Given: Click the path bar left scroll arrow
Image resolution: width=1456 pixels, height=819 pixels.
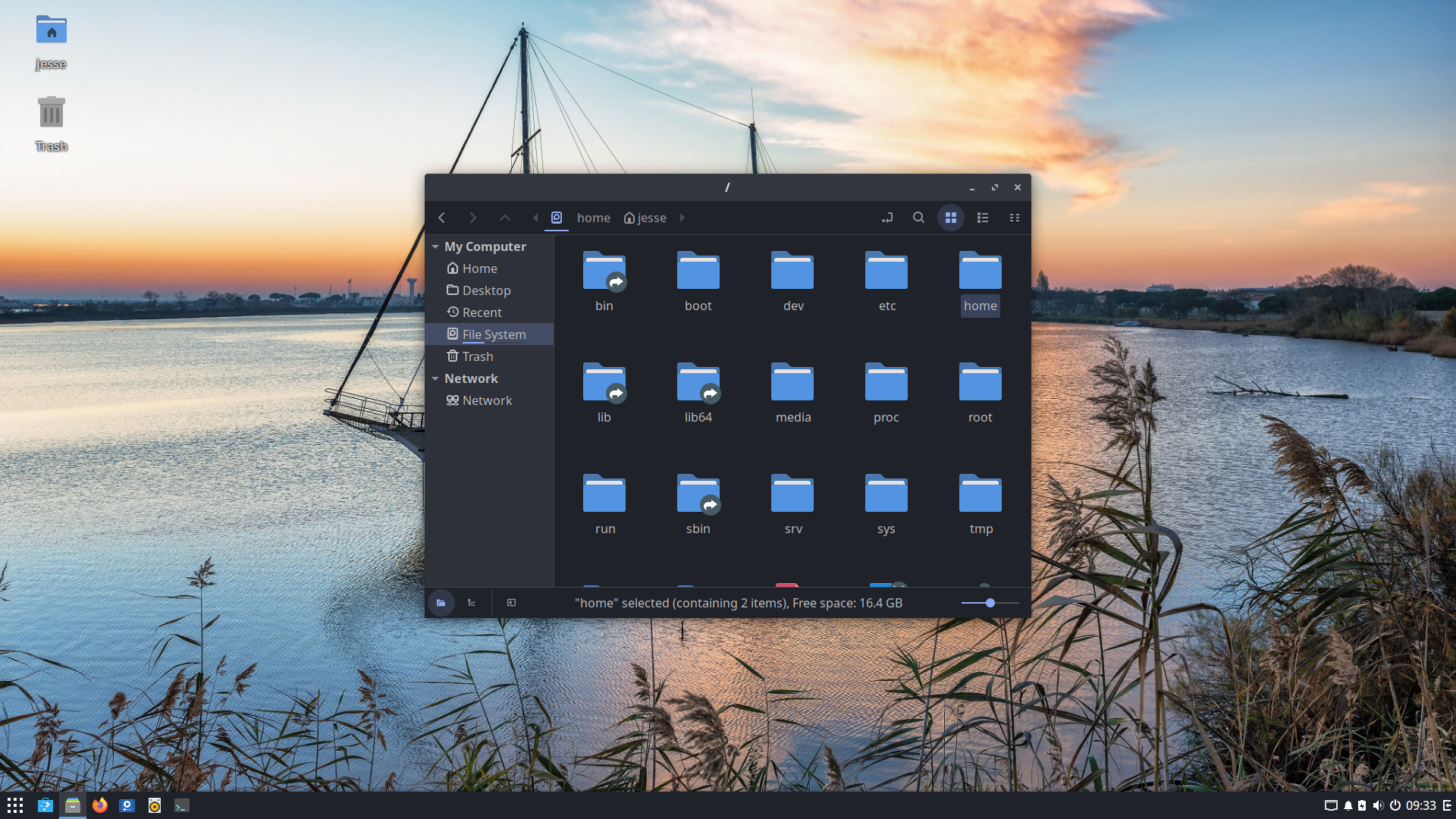Looking at the screenshot, I should 535,218.
